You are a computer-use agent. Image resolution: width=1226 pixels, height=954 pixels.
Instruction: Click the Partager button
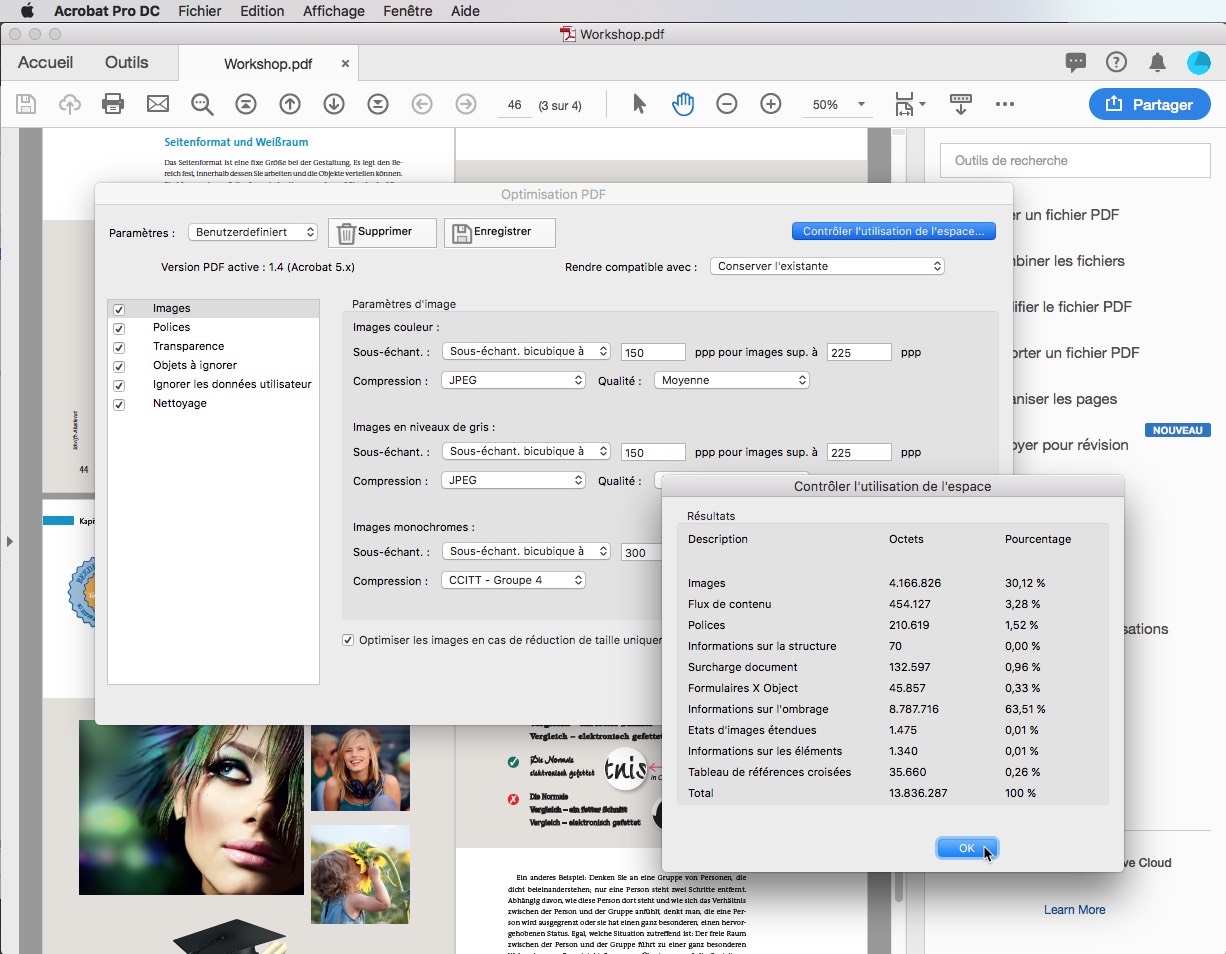coord(1149,104)
